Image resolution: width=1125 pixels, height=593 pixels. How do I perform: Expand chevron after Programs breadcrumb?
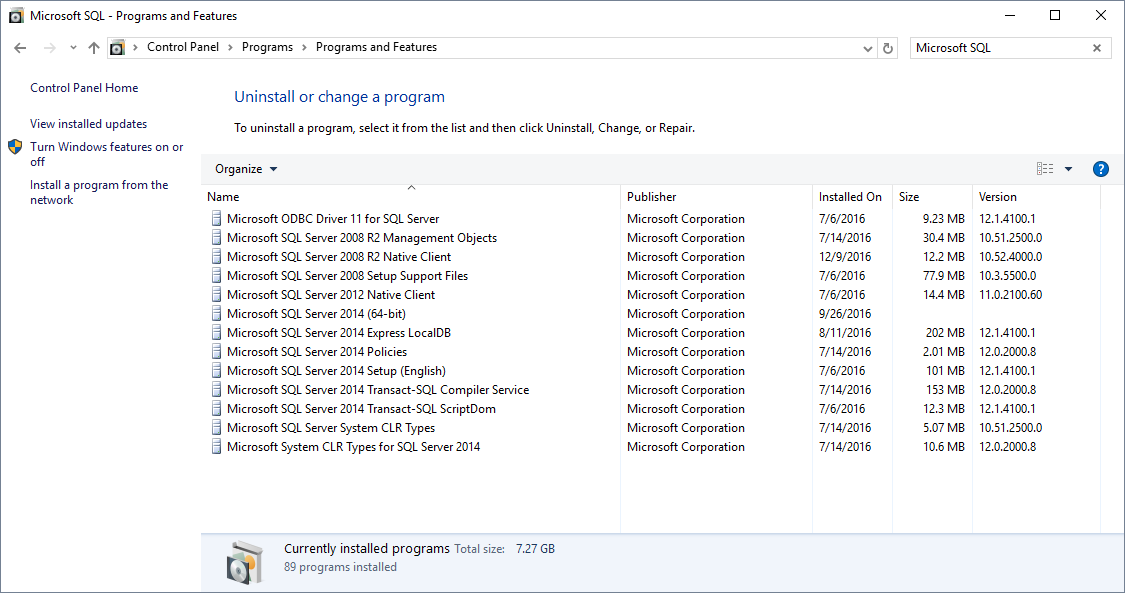tap(304, 47)
